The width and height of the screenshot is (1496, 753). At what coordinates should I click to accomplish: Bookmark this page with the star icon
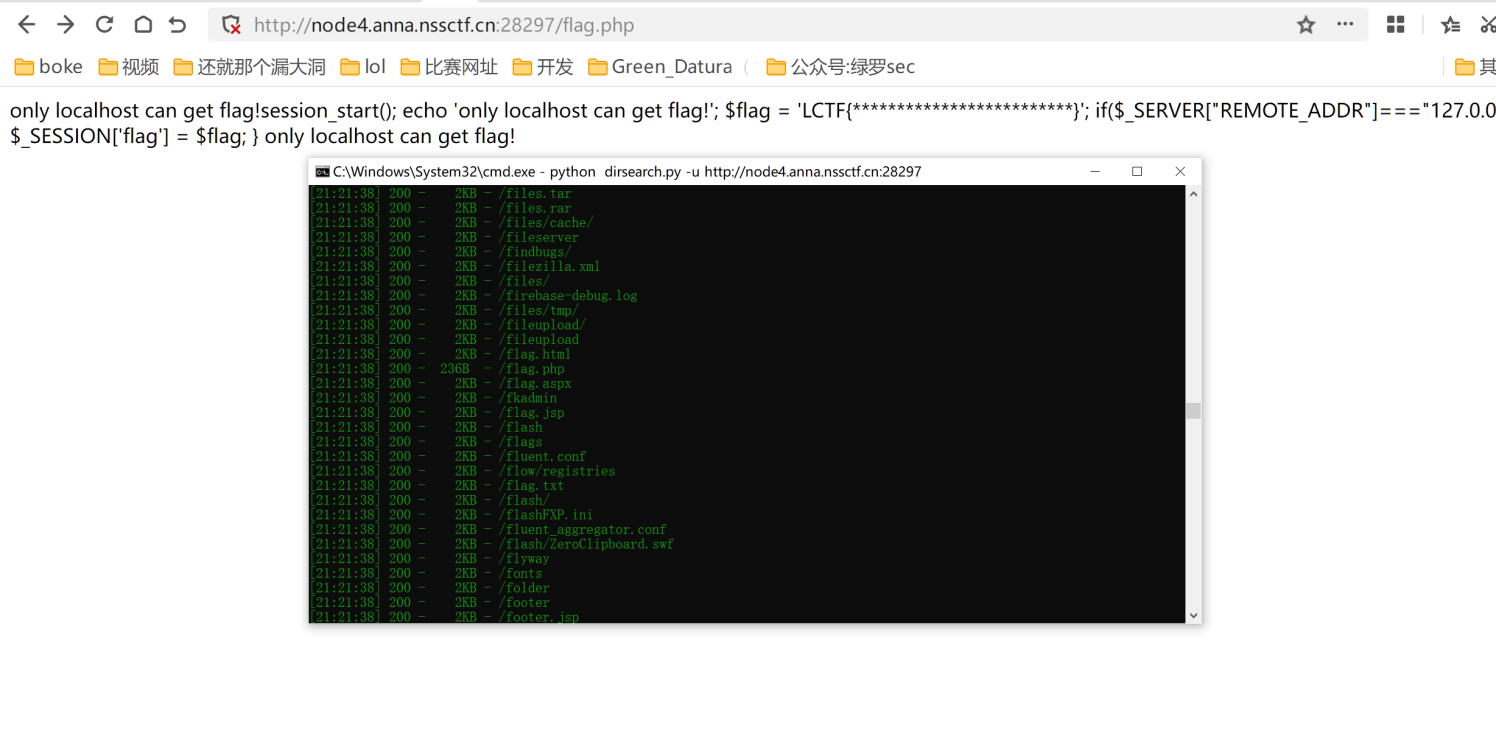(1306, 25)
